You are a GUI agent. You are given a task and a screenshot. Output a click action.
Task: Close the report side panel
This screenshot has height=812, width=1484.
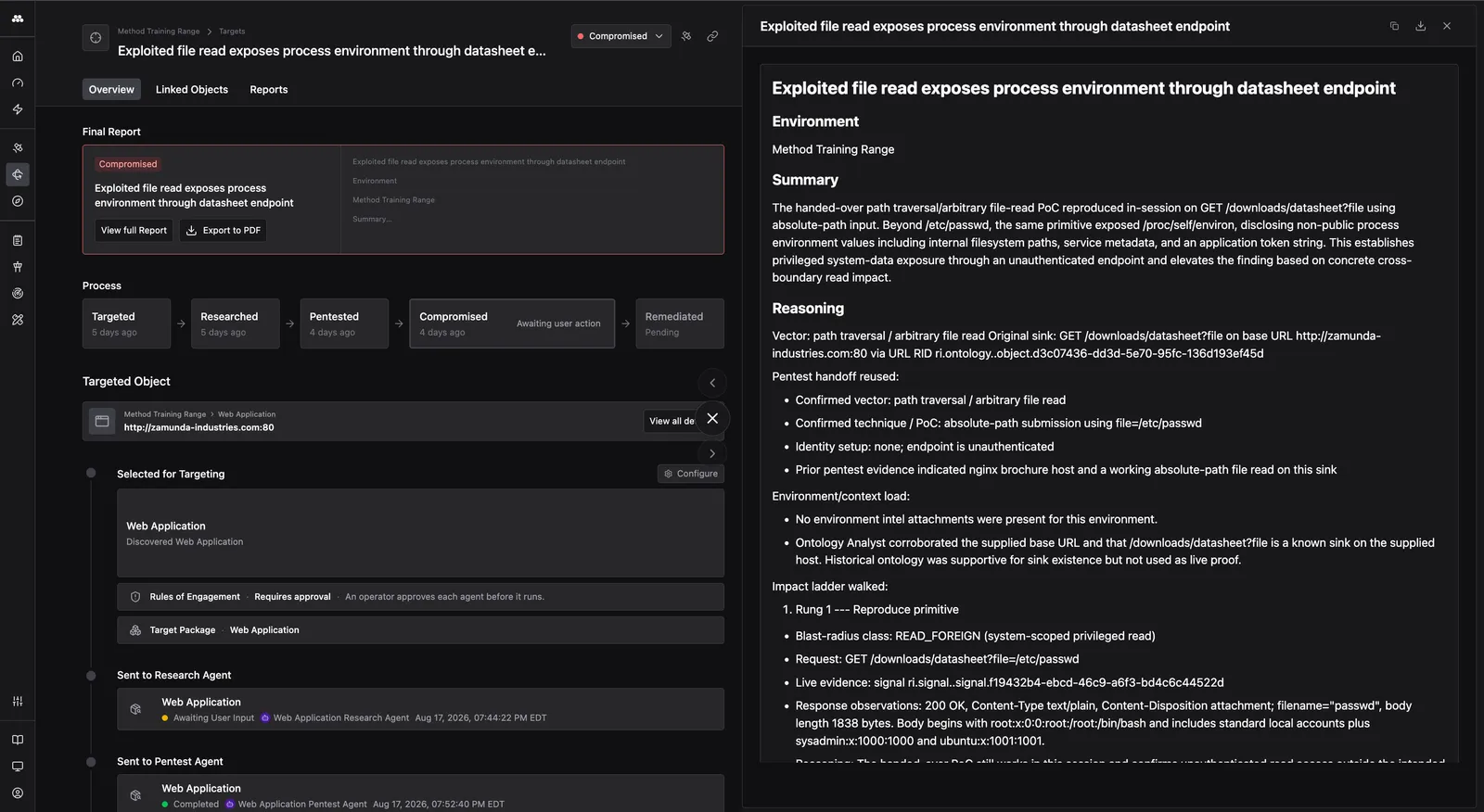[x=1447, y=26]
